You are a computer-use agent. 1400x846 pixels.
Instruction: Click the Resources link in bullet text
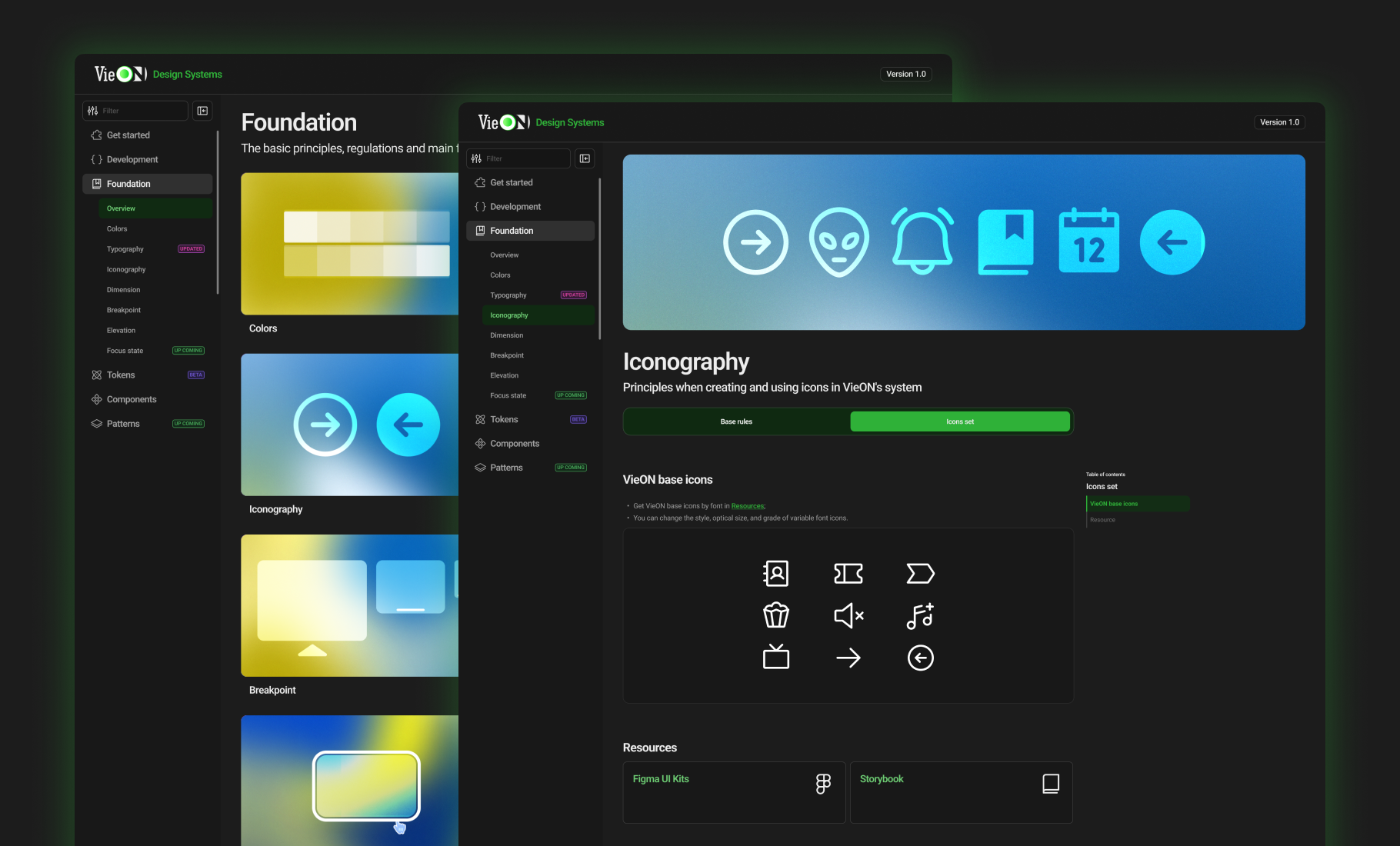[x=748, y=506]
